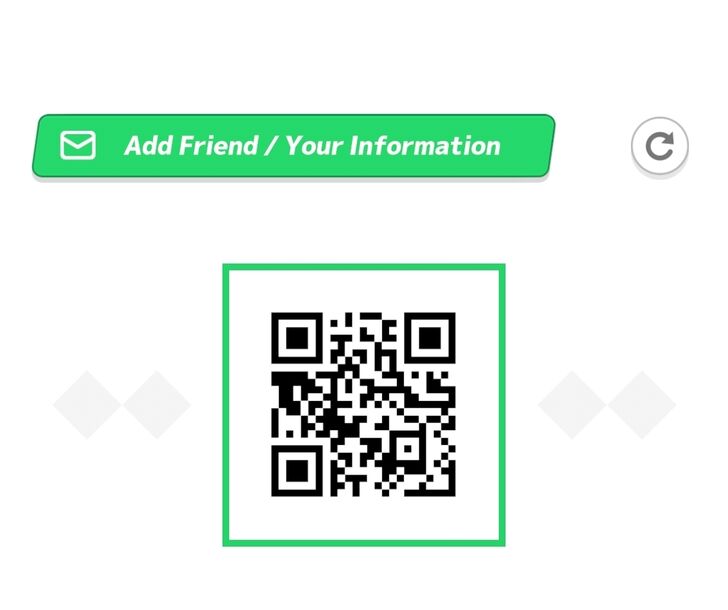Click the QR code's top-right finder square
This screenshot has width=728, height=610.
[430, 338]
